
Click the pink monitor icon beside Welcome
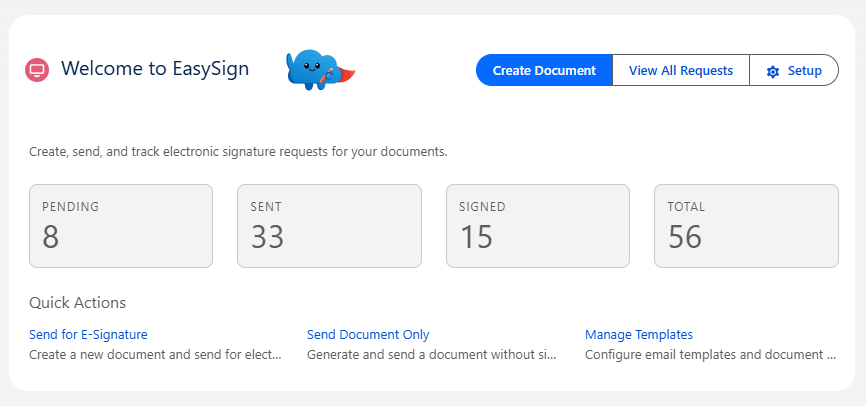[37, 70]
